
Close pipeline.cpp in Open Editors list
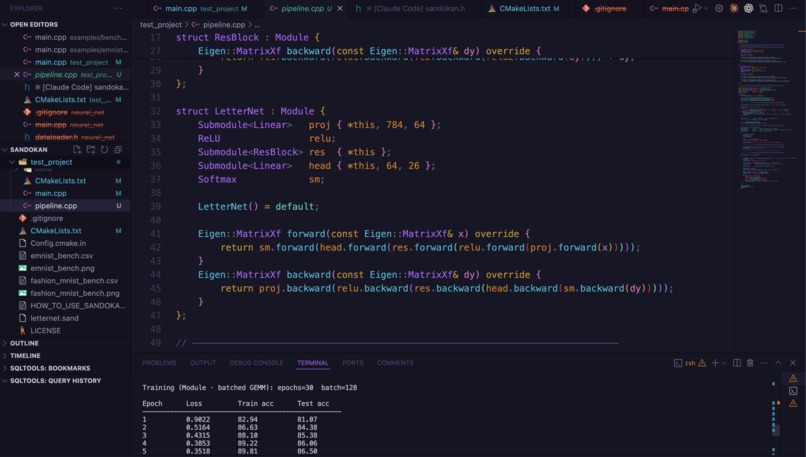click(x=16, y=75)
